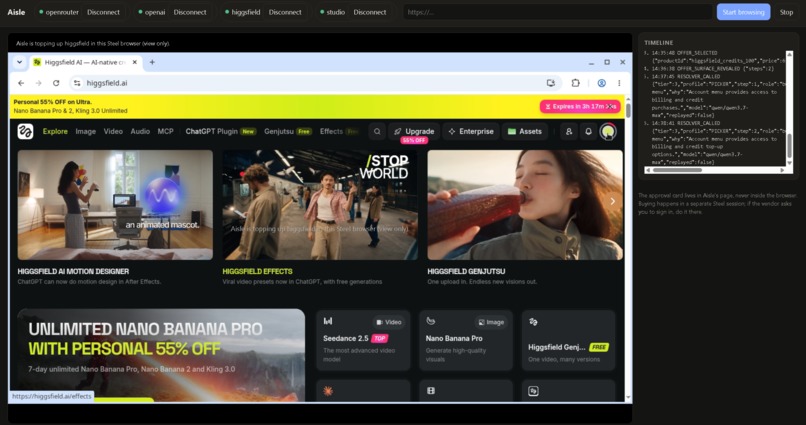Click the Unlimited Nano Banana Pro banner

[161, 355]
